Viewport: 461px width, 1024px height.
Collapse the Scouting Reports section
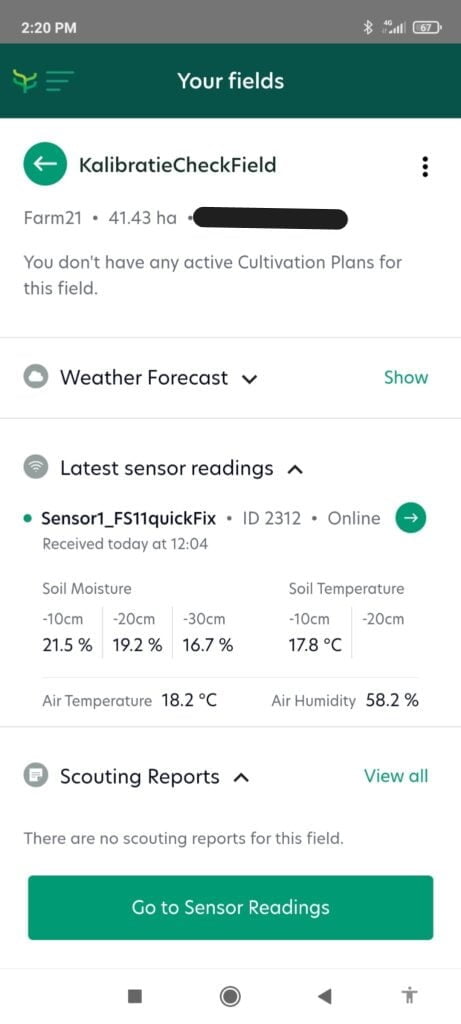point(242,777)
